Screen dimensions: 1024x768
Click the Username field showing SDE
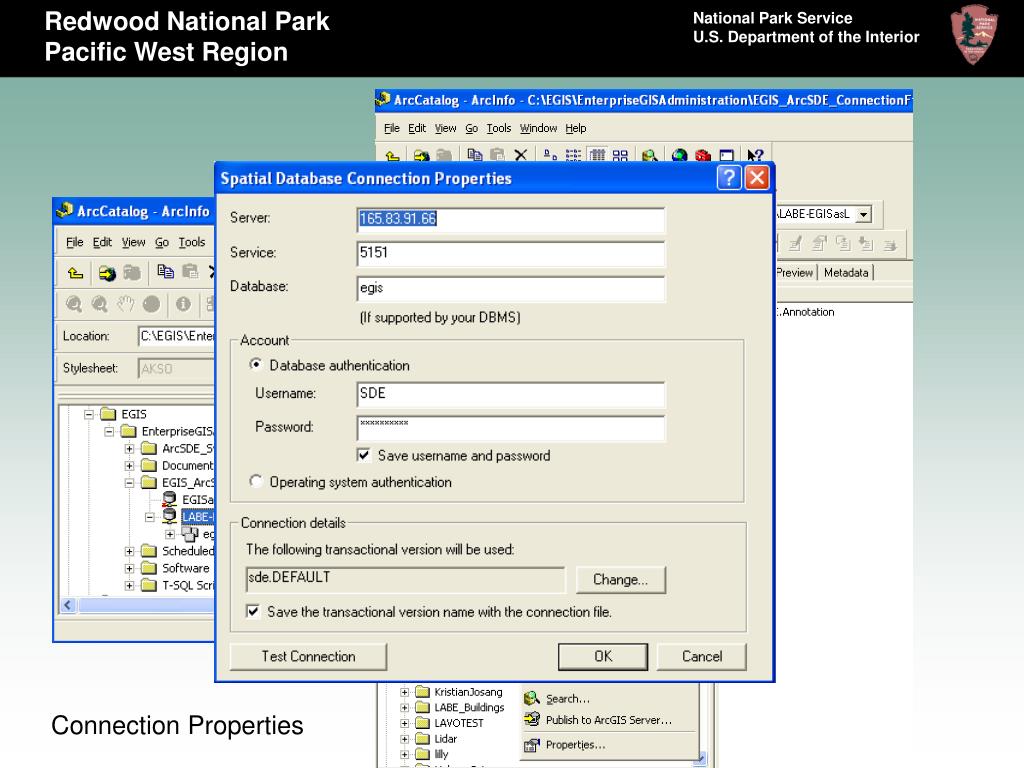coord(511,394)
